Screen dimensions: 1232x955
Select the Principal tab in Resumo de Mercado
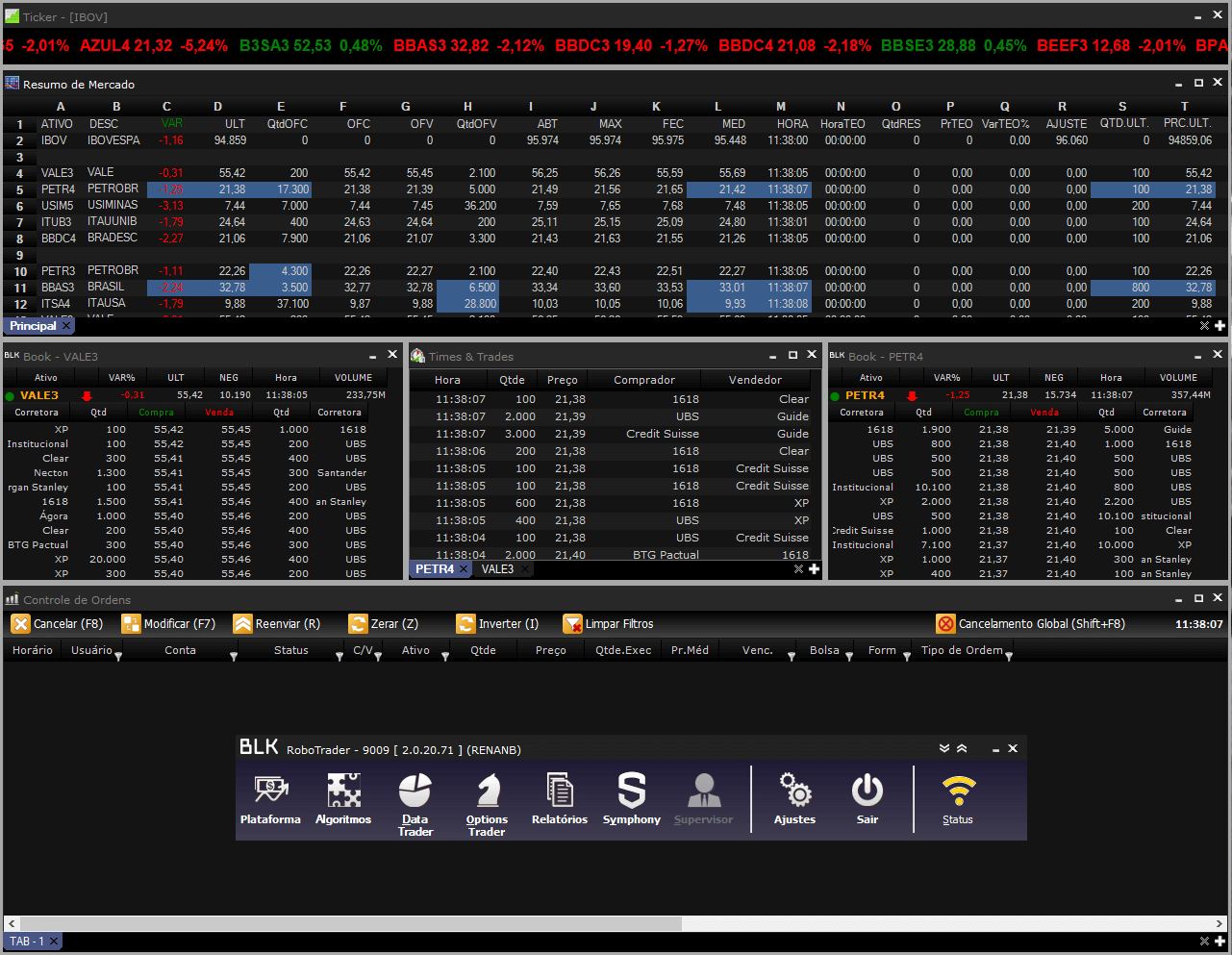click(x=33, y=326)
